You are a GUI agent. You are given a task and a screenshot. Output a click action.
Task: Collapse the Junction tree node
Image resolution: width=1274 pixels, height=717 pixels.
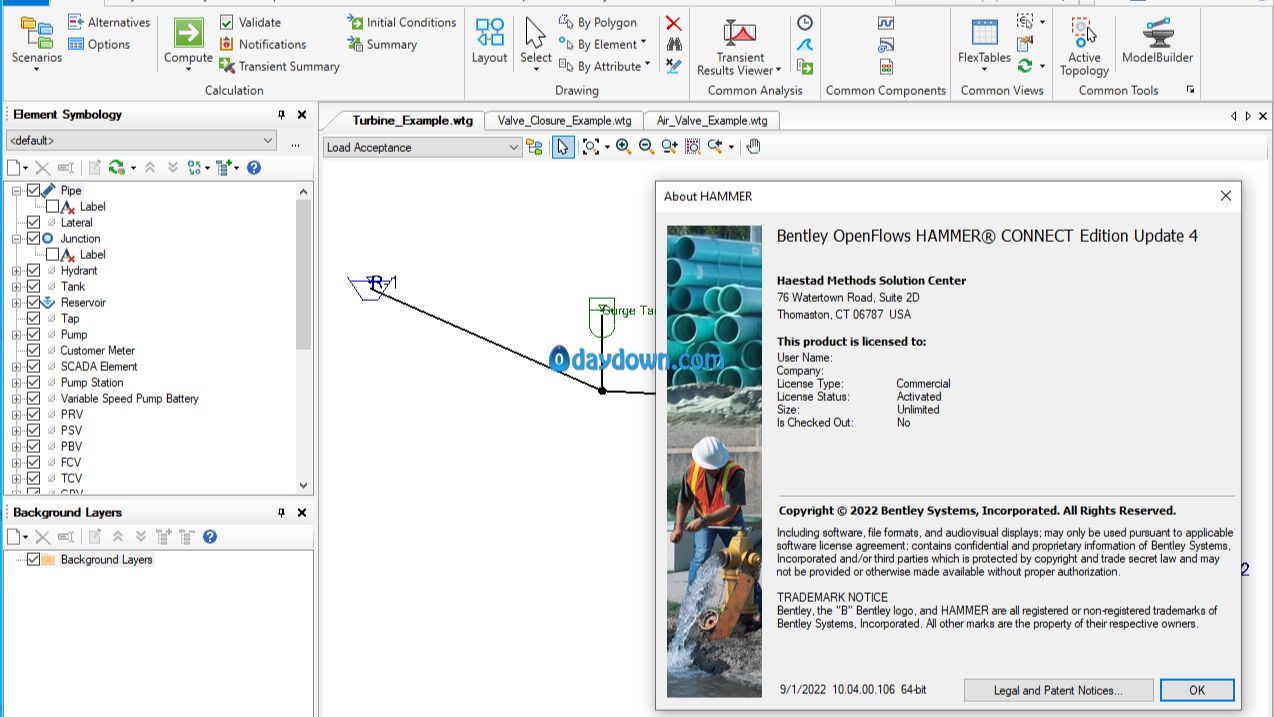click(16, 238)
